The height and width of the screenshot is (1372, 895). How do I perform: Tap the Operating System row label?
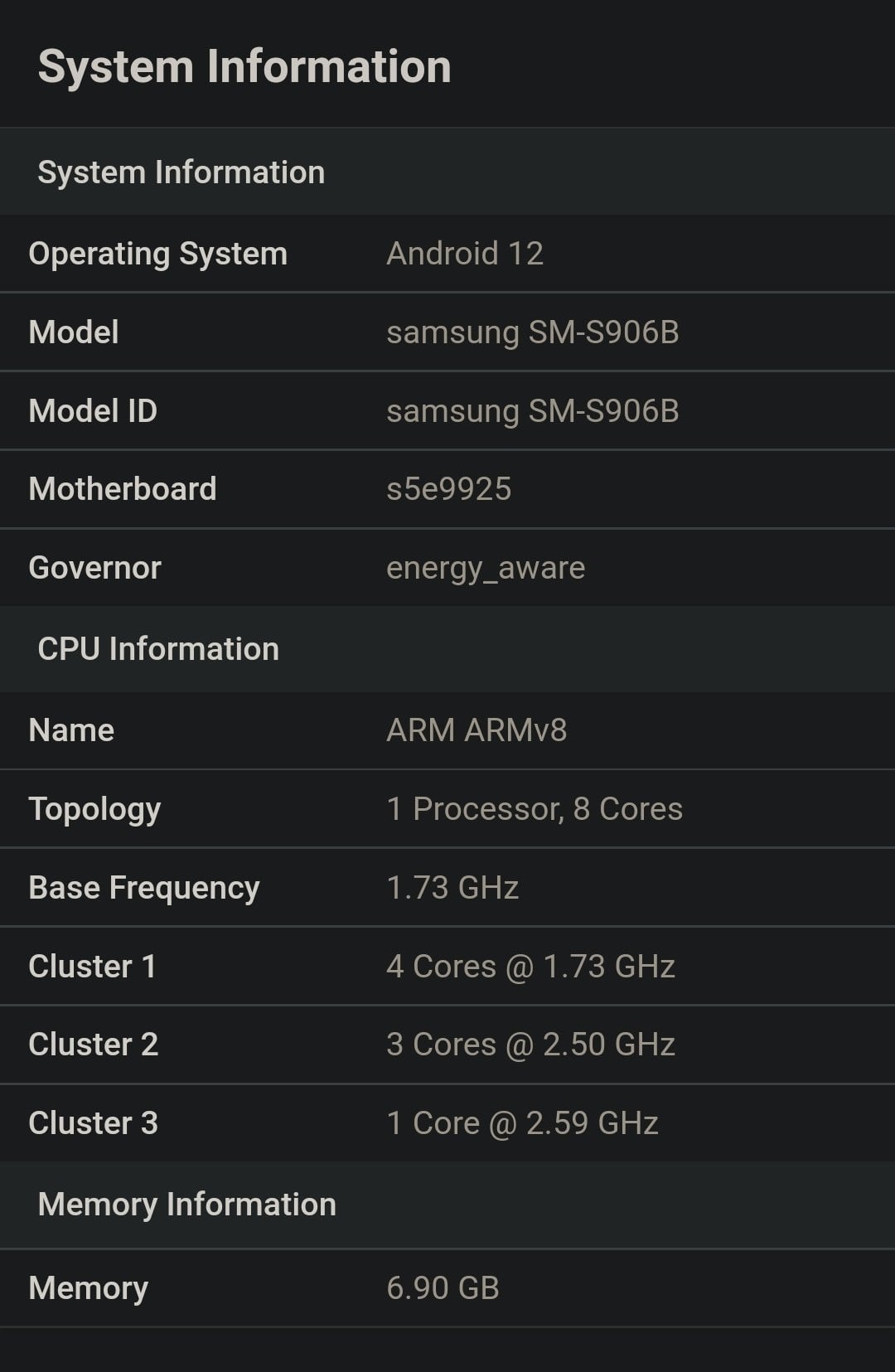[157, 254]
